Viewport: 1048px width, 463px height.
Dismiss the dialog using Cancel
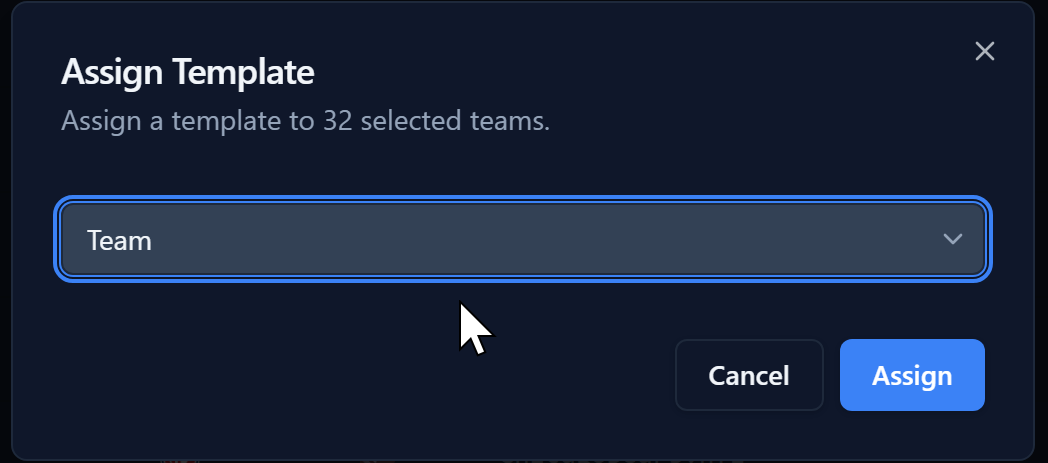click(749, 375)
